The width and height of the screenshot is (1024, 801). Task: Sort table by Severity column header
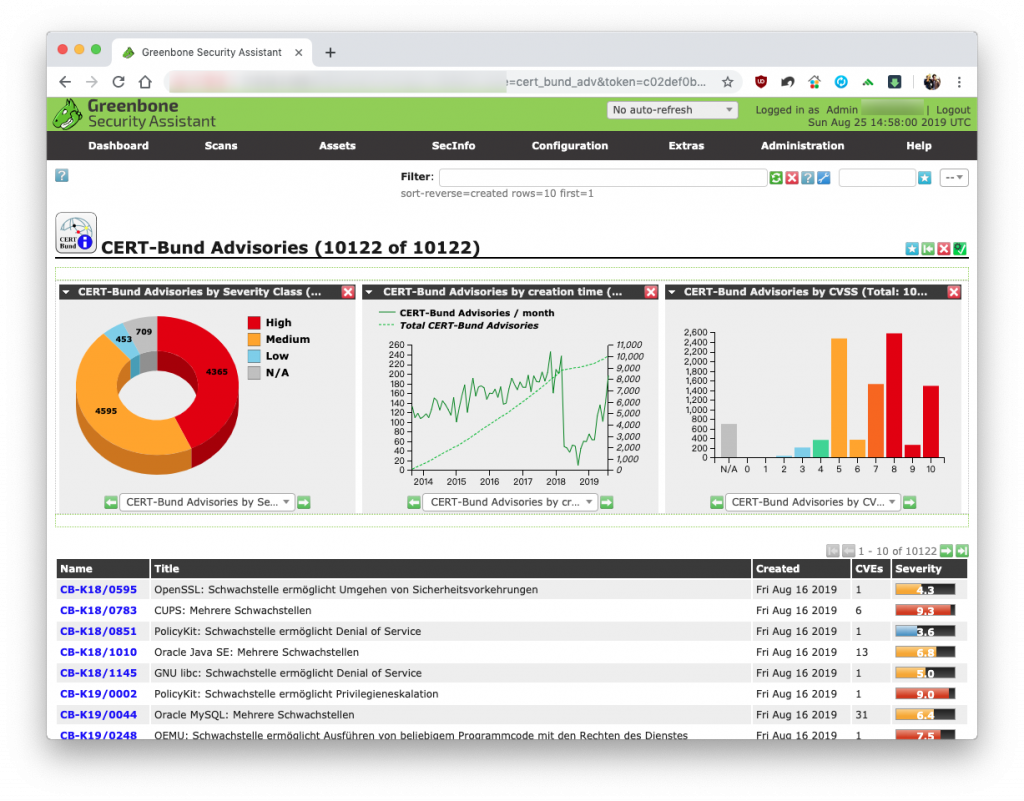918,569
